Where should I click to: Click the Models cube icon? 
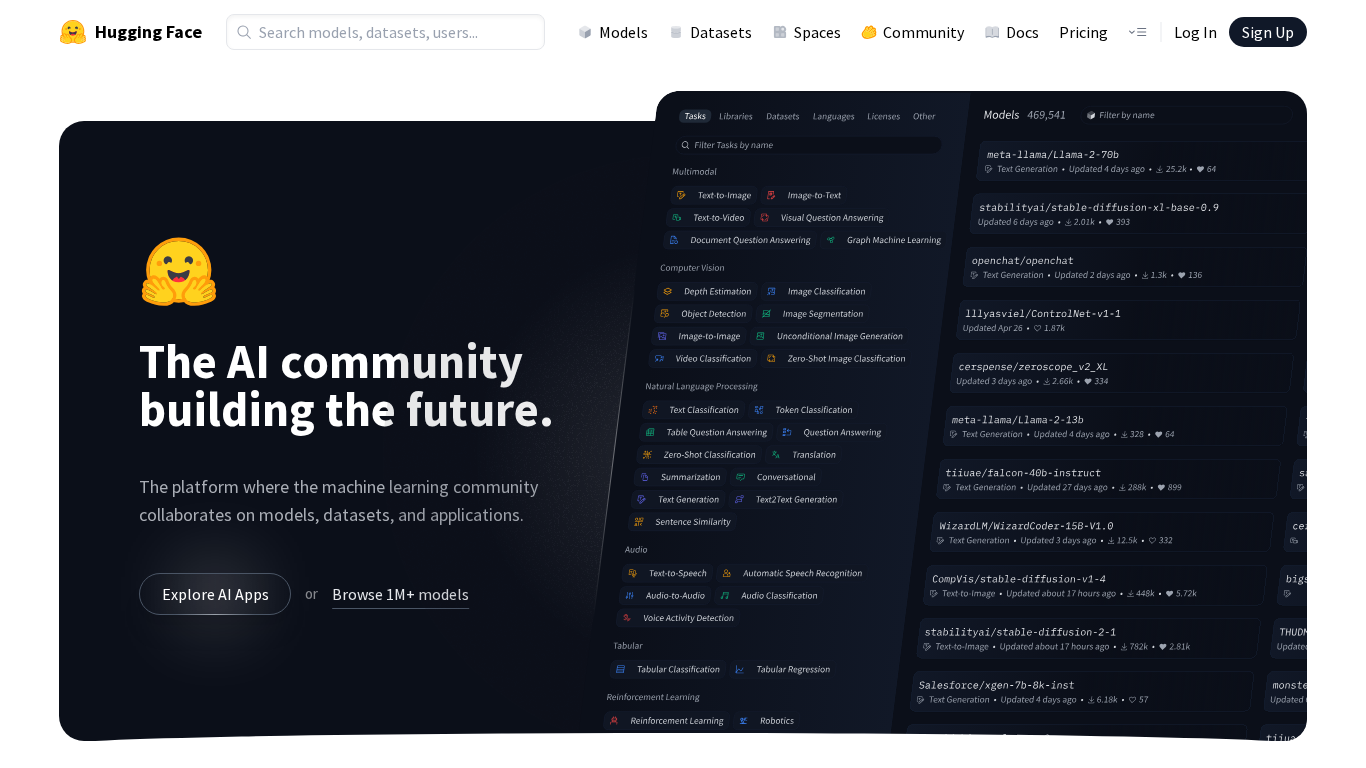point(585,32)
